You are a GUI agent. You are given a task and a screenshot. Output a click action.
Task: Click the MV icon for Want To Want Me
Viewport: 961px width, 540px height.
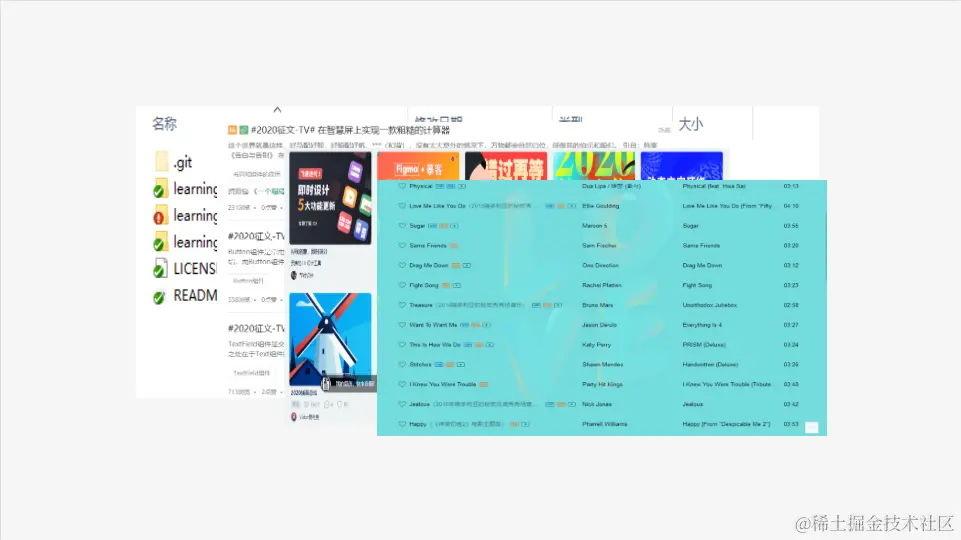(x=486, y=325)
